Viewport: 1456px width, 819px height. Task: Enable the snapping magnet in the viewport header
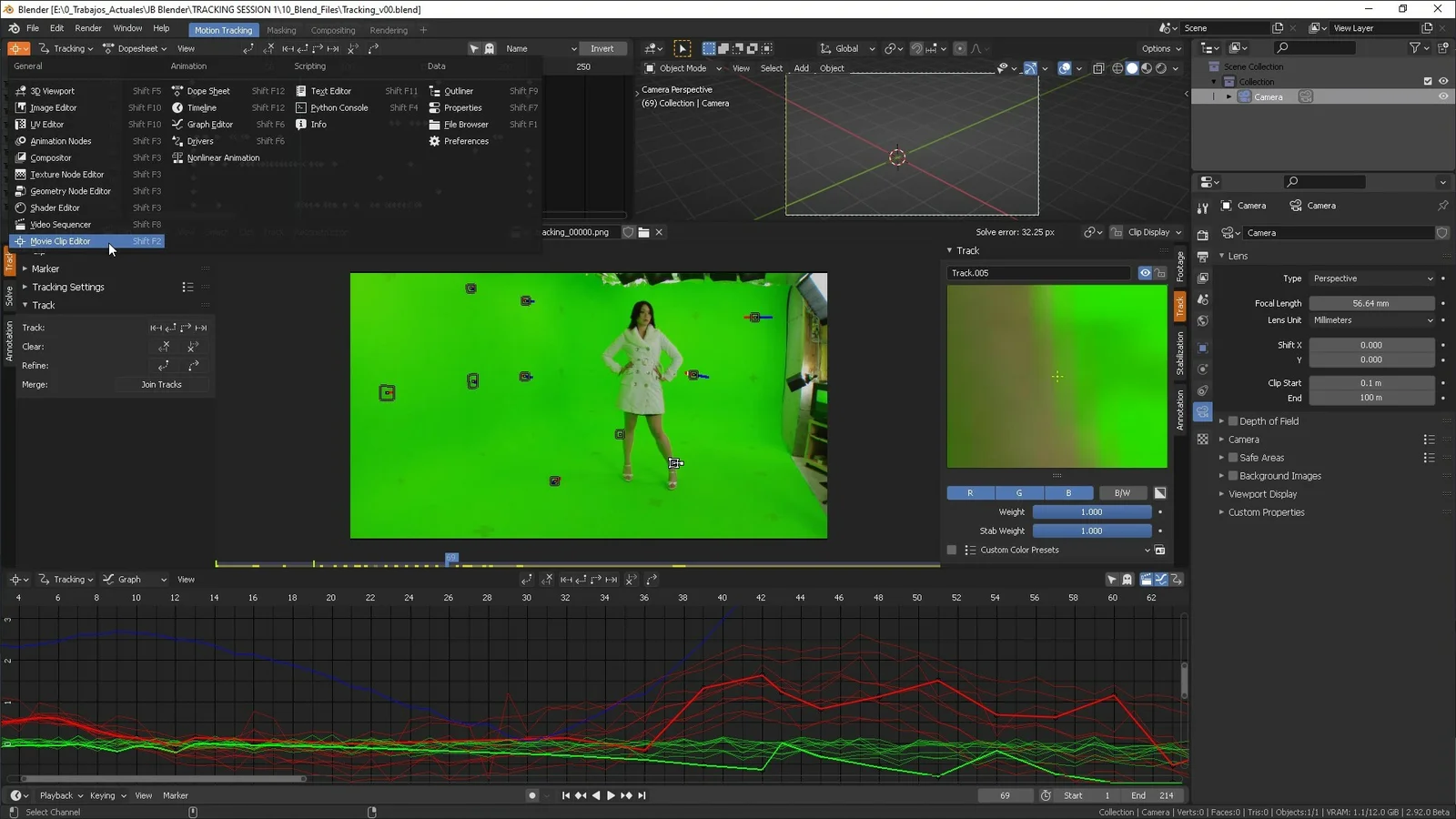click(x=916, y=48)
